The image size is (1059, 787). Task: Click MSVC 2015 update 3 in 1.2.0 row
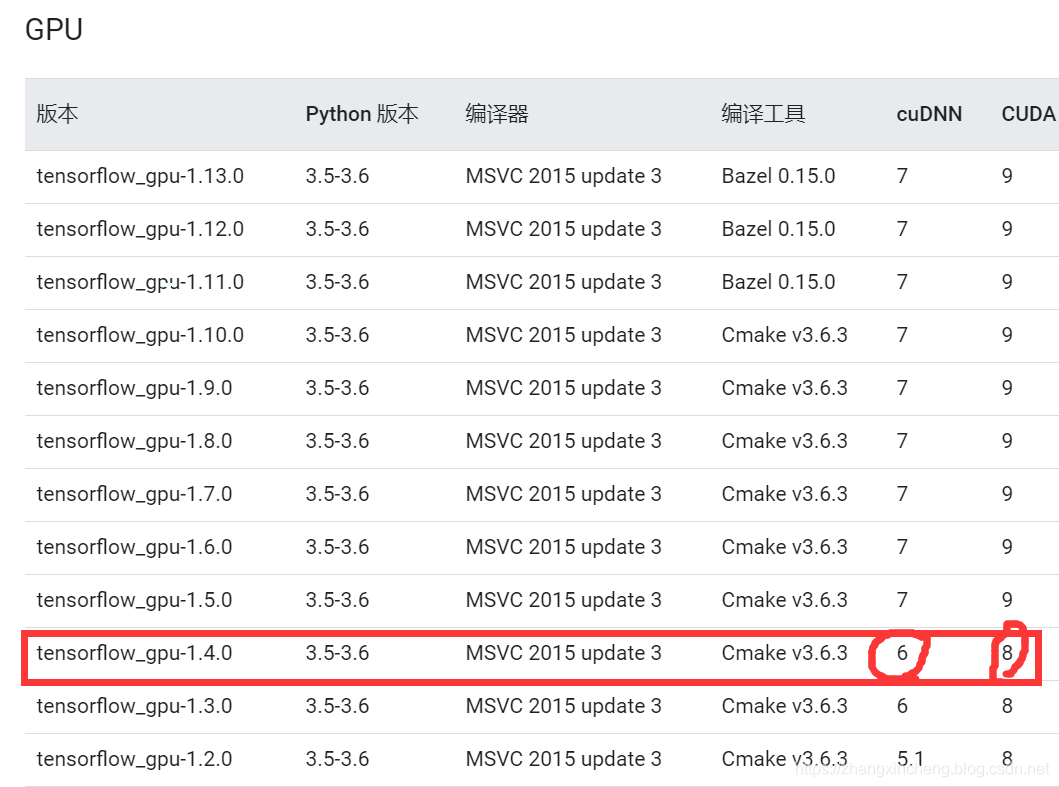pos(563,759)
